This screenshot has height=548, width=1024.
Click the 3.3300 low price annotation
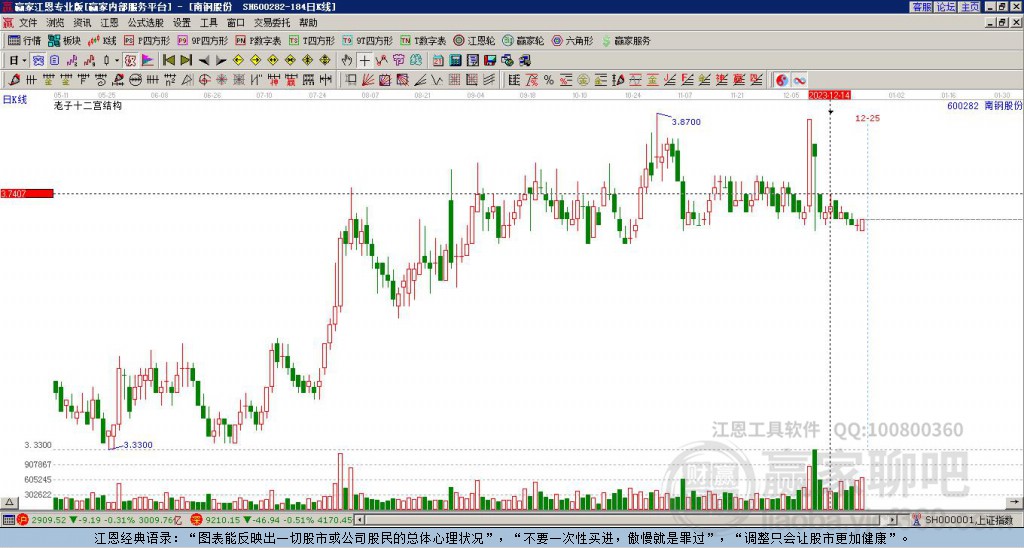138,445
